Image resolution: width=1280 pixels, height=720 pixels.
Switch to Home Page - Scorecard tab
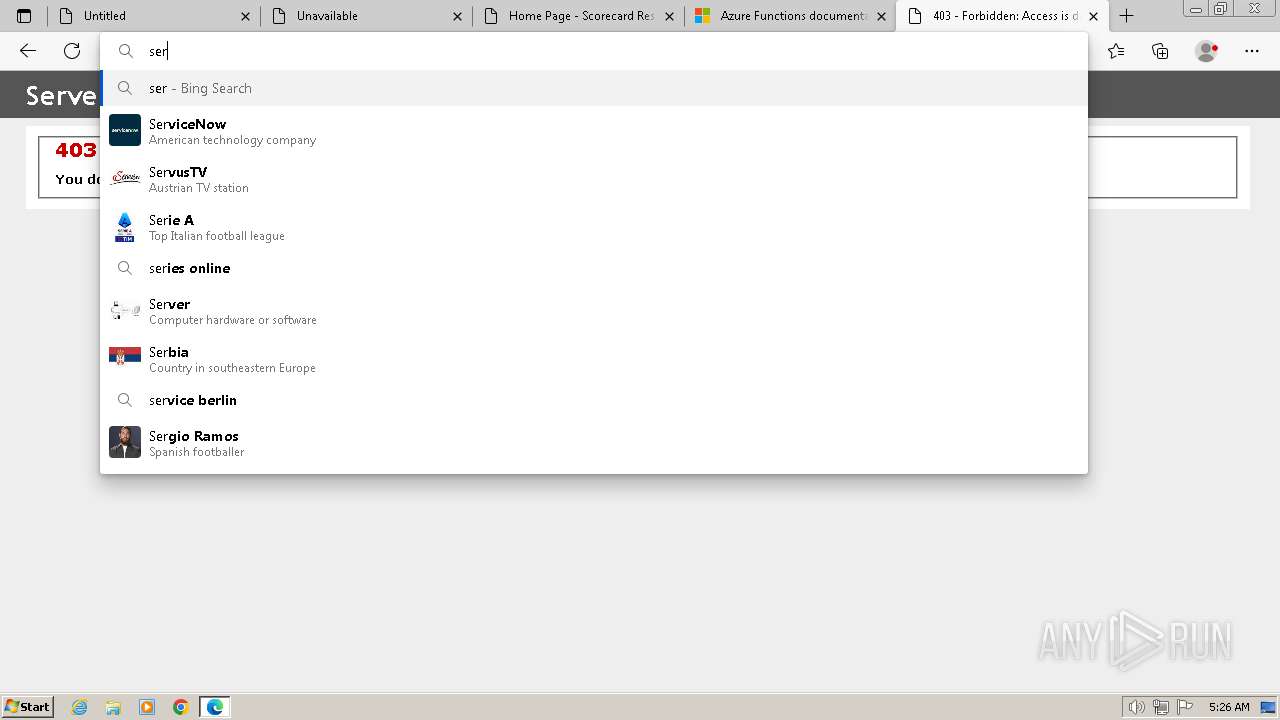tap(578, 16)
